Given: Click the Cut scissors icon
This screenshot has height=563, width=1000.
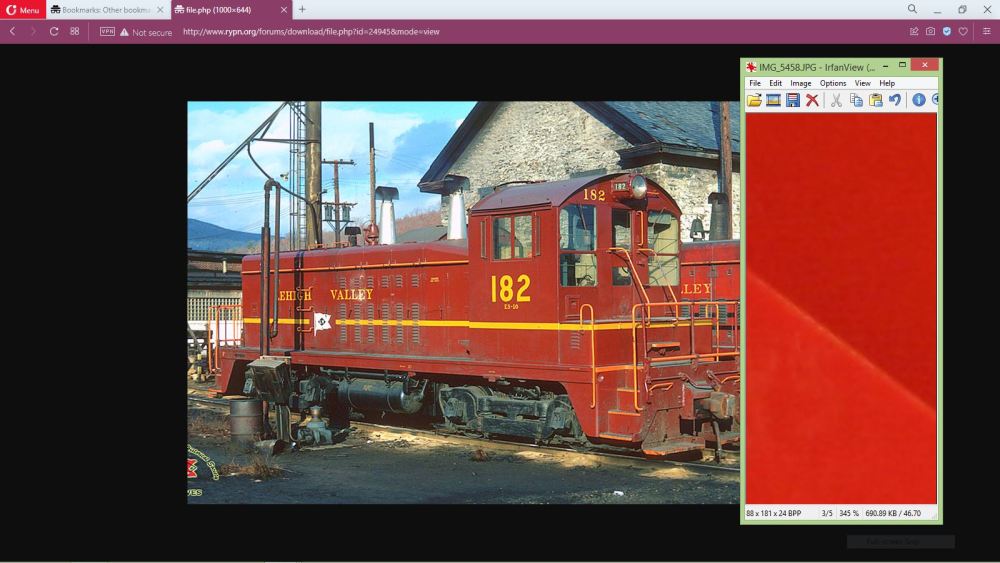Looking at the screenshot, I should [836, 100].
